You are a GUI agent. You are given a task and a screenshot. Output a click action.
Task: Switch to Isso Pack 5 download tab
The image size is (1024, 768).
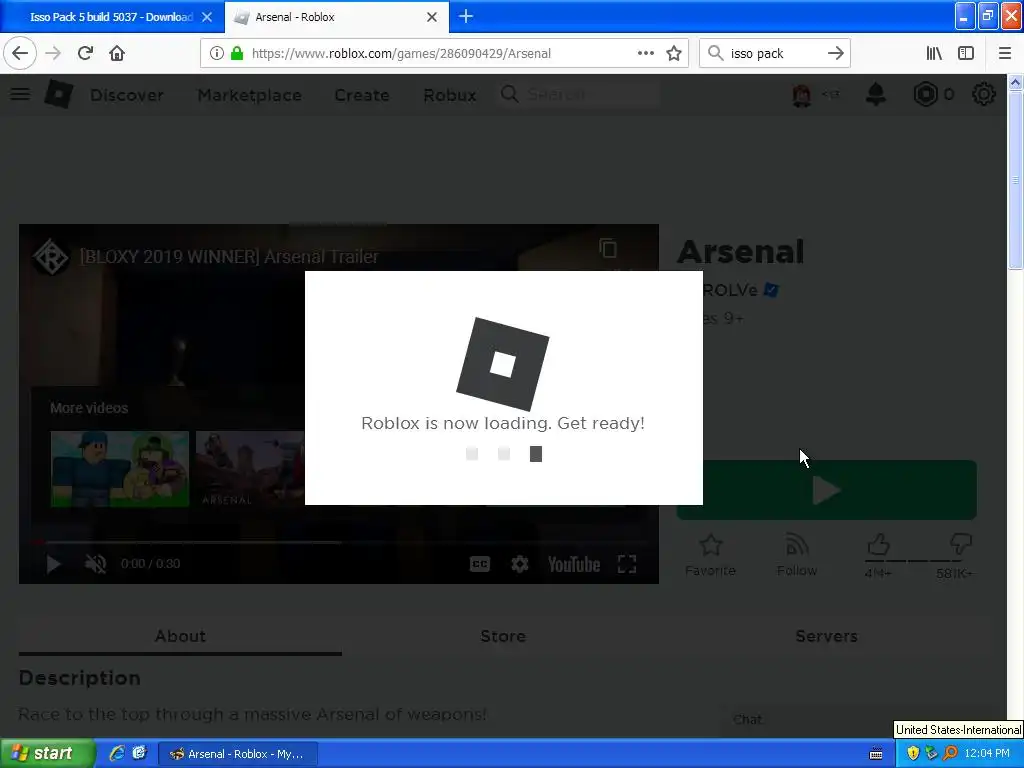(112, 17)
